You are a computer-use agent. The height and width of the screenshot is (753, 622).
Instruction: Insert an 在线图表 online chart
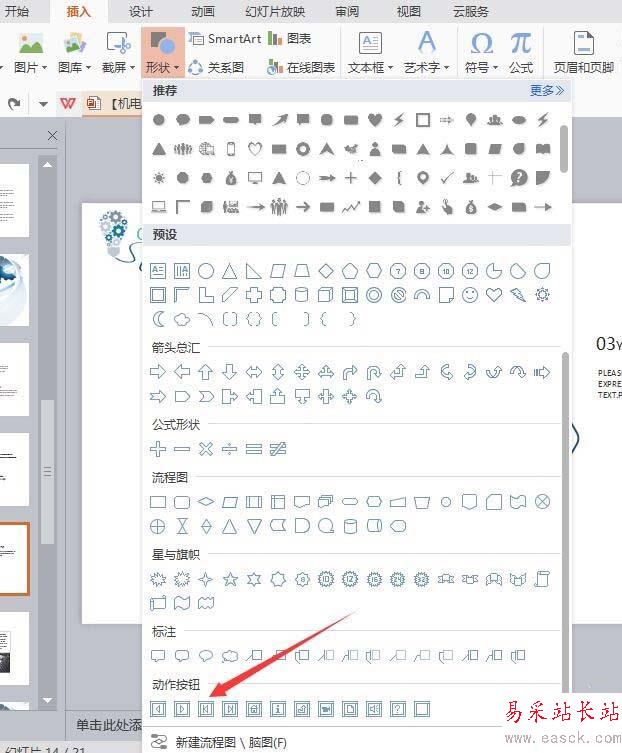[301, 67]
